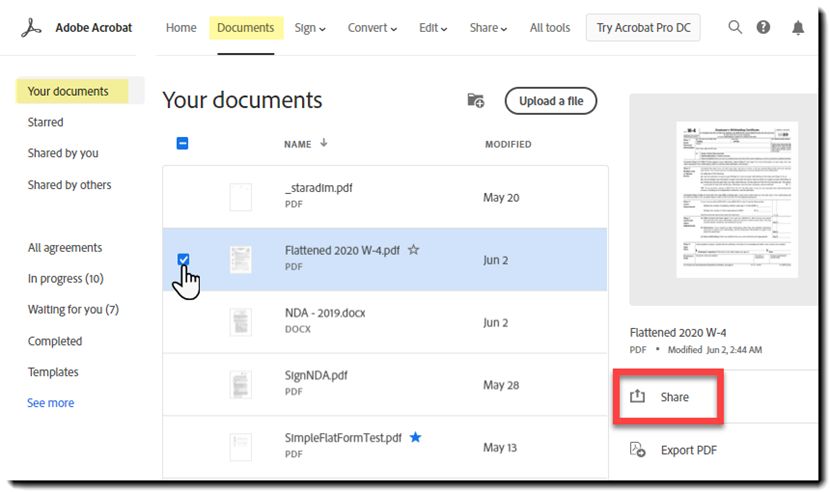Click the create new folder icon

click(x=475, y=100)
